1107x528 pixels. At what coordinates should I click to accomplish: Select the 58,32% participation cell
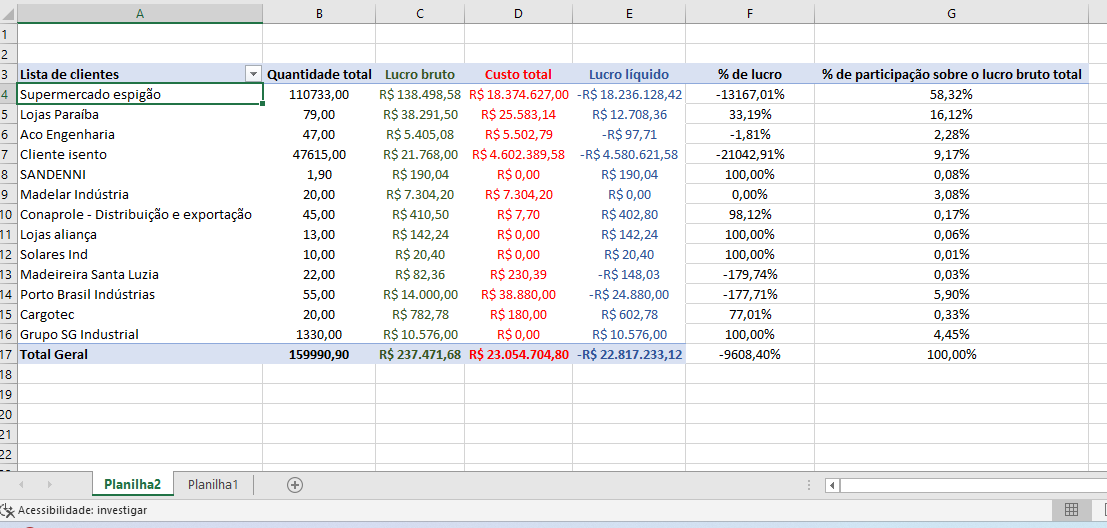(952, 94)
